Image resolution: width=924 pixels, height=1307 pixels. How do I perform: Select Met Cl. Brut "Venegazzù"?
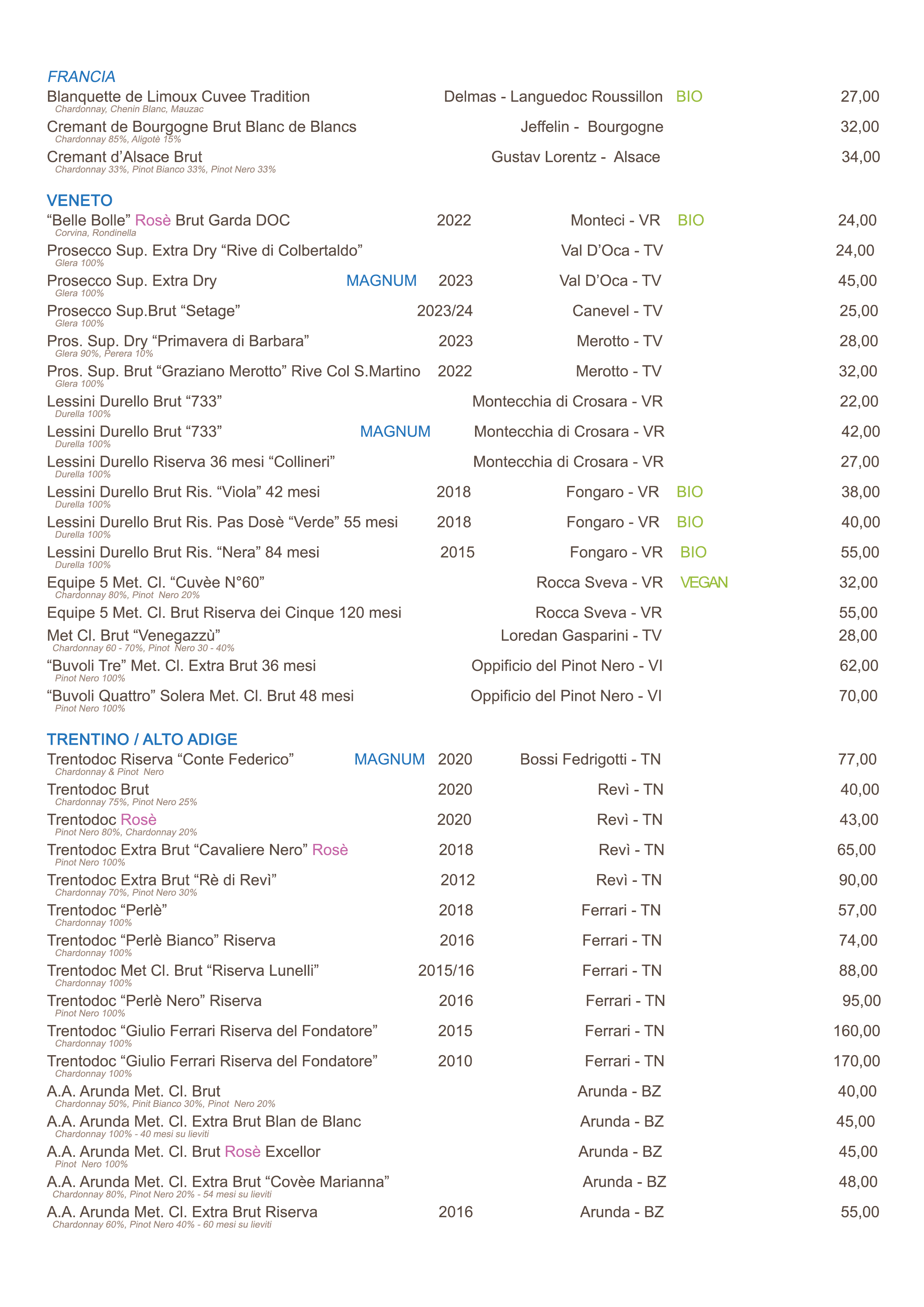(x=134, y=635)
